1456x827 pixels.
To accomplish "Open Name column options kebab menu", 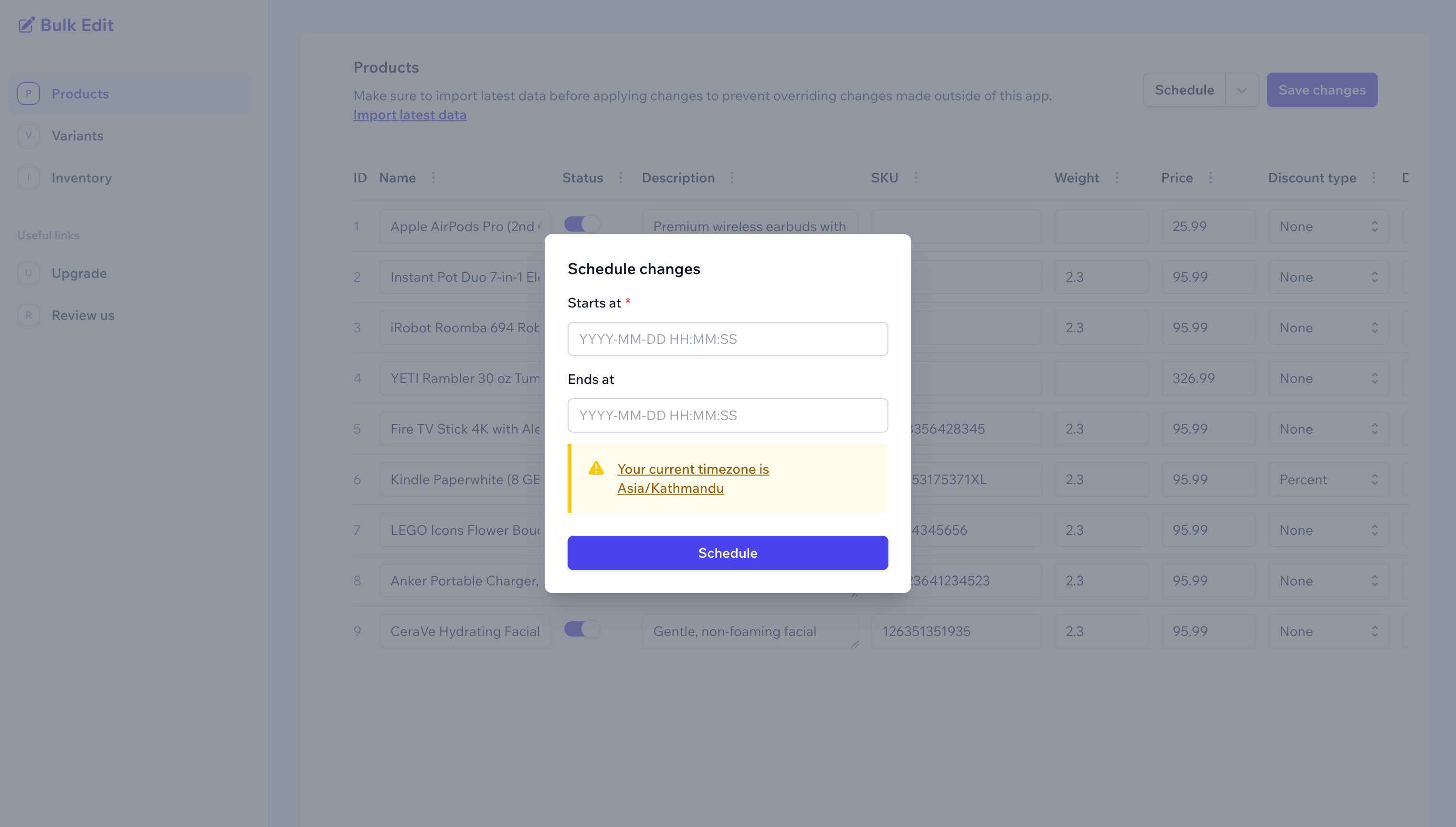I will pyautogui.click(x=433, y=178).
